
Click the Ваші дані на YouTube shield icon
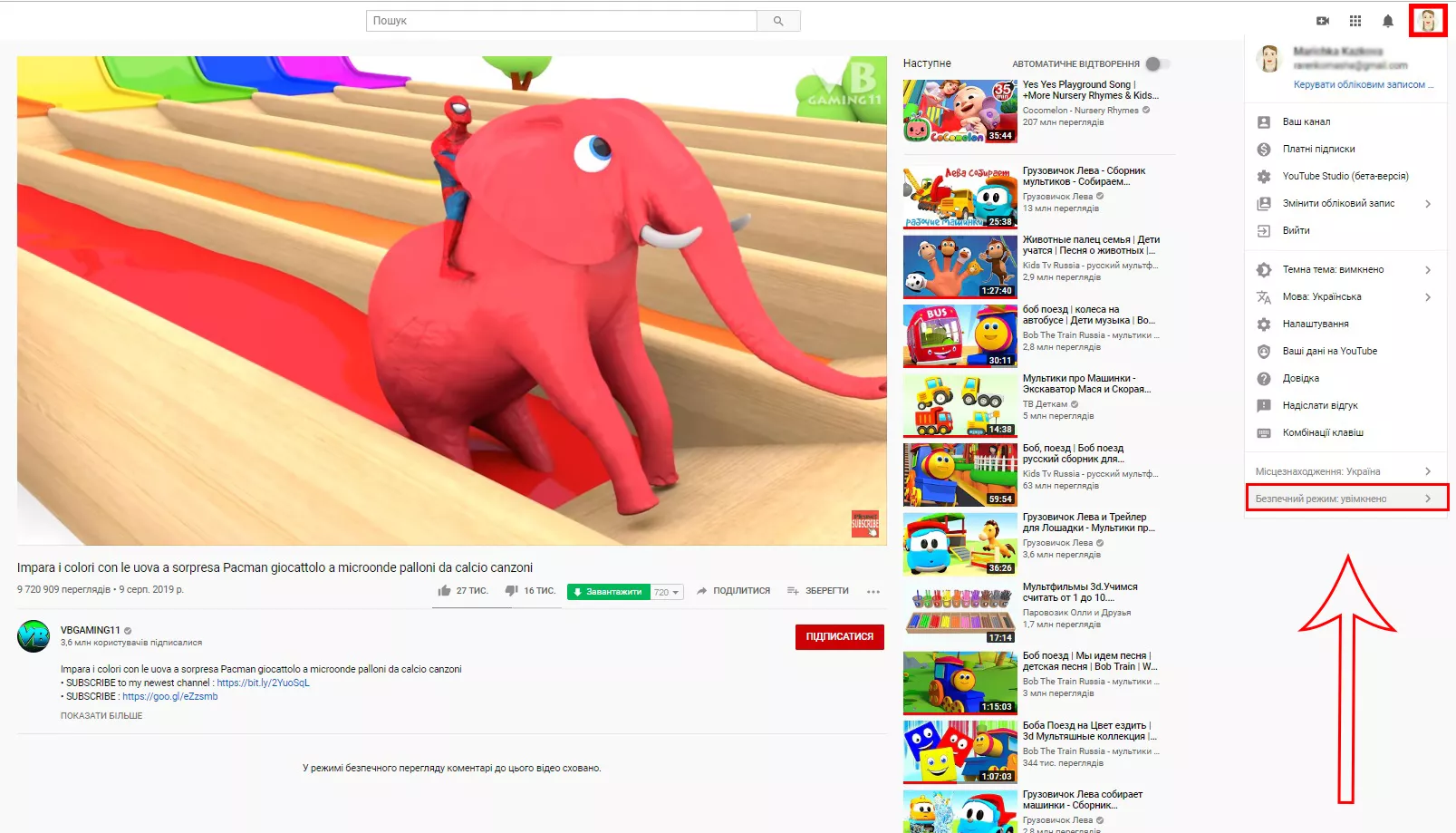[x=1264, y=351]
